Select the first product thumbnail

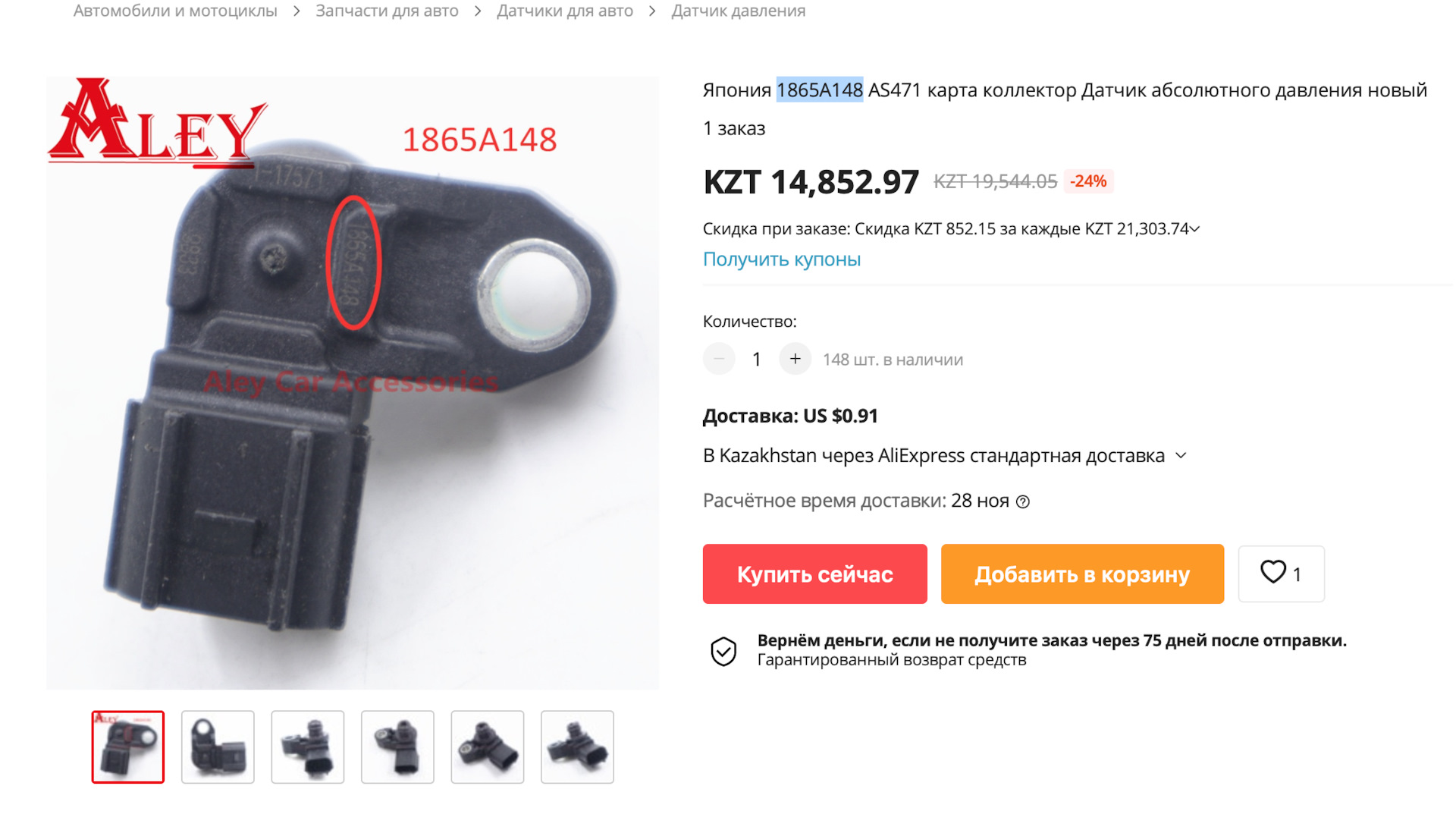click(128, 747)
